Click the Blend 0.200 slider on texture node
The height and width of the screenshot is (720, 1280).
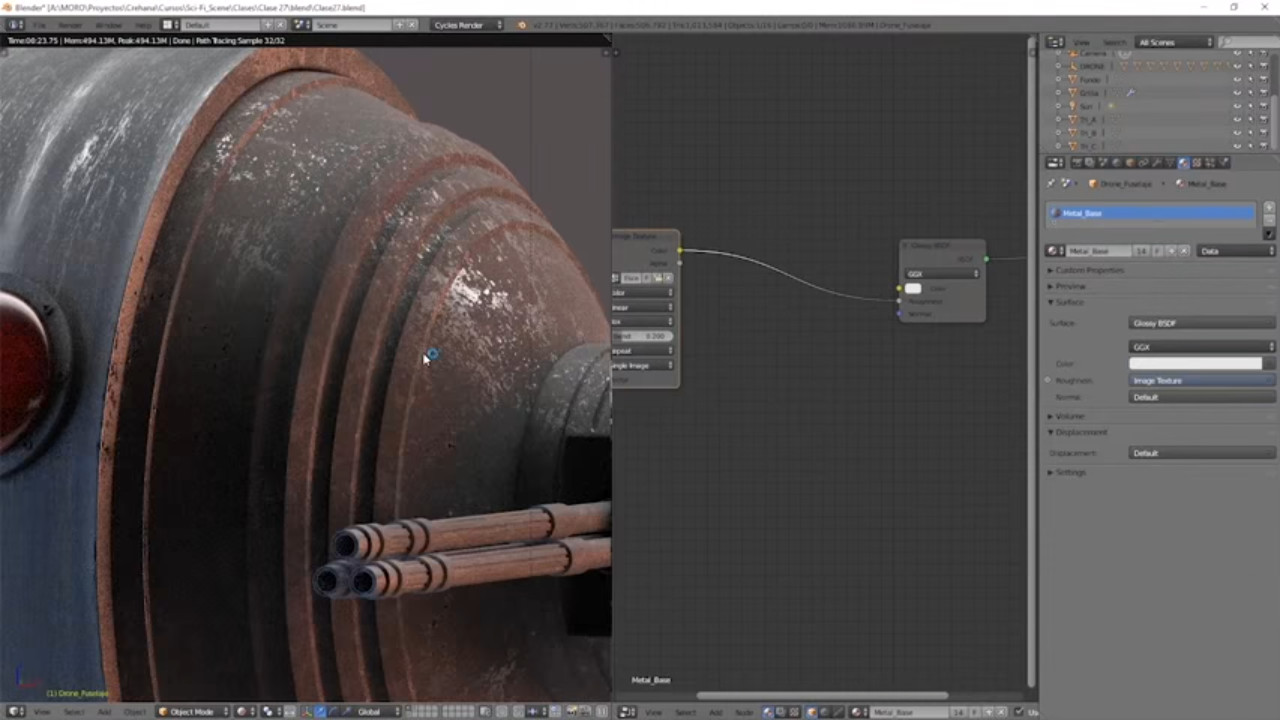click(x=643, y=336)
